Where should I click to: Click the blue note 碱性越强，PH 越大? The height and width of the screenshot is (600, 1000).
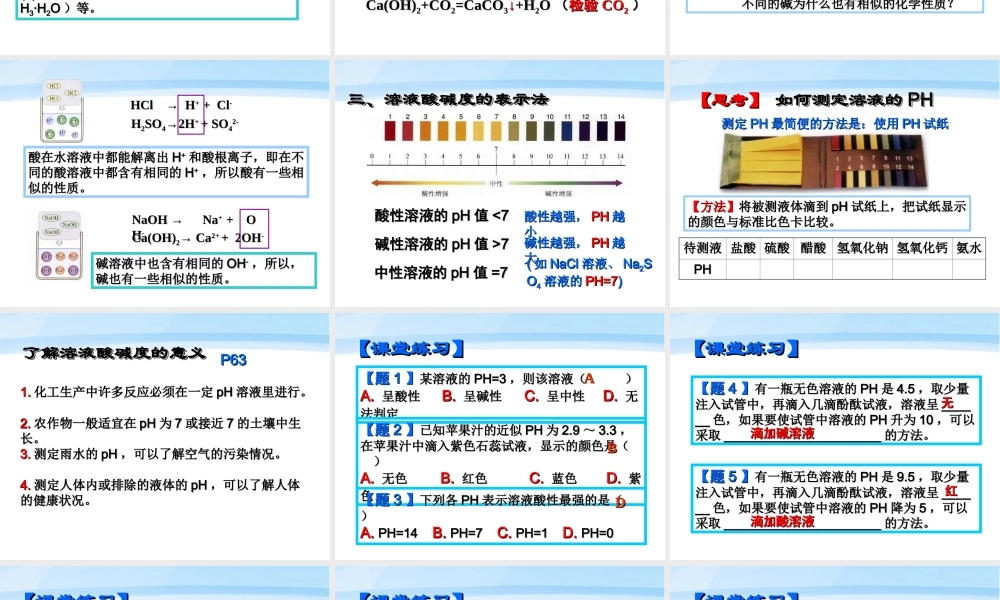pos(574,250)
